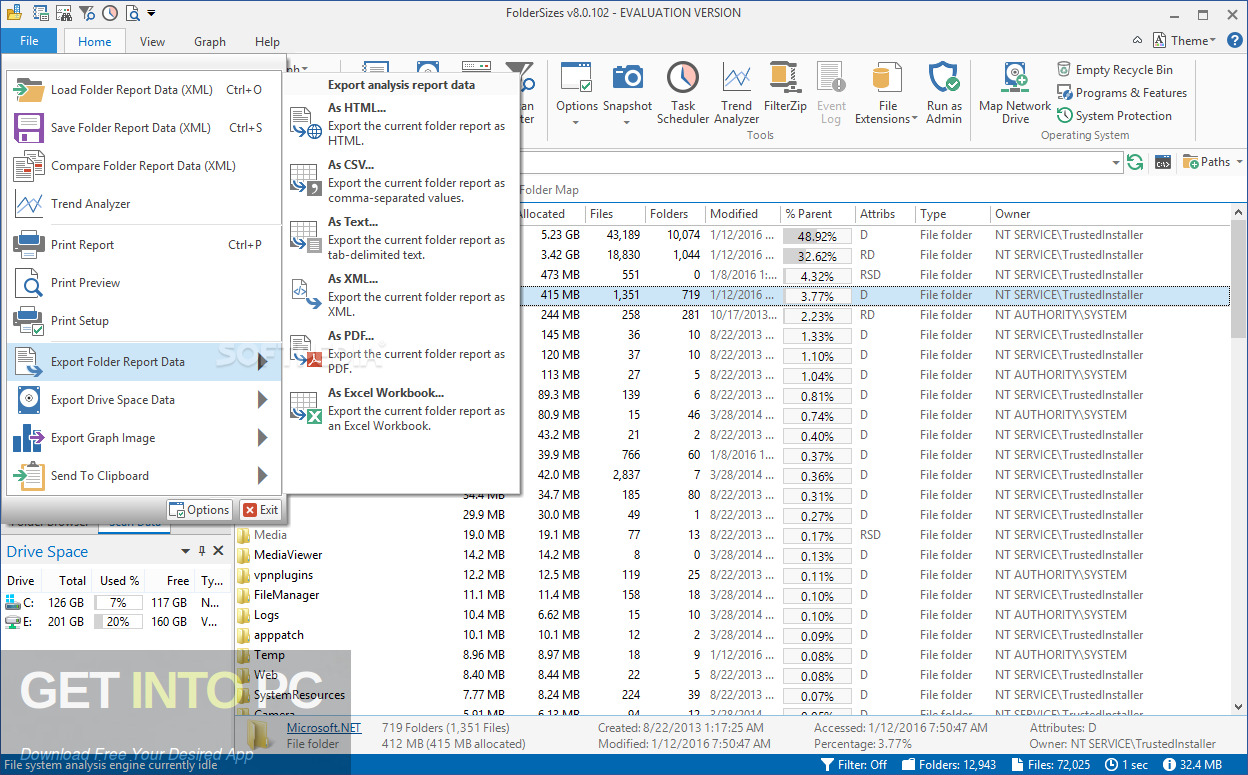
Task: Click the green refresh scan icon
Action: (x=1135, y=162)
